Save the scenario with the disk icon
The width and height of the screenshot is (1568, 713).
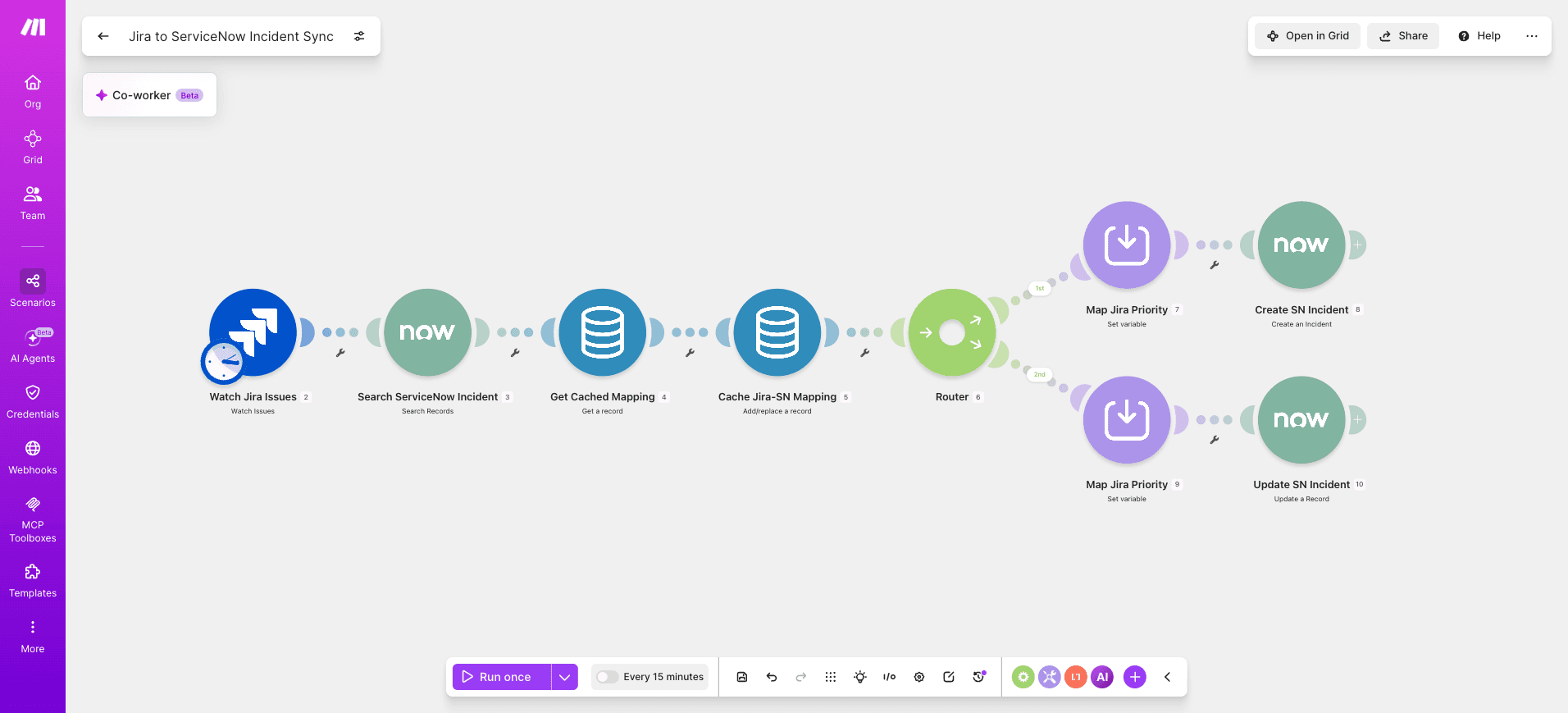[742, 677]
